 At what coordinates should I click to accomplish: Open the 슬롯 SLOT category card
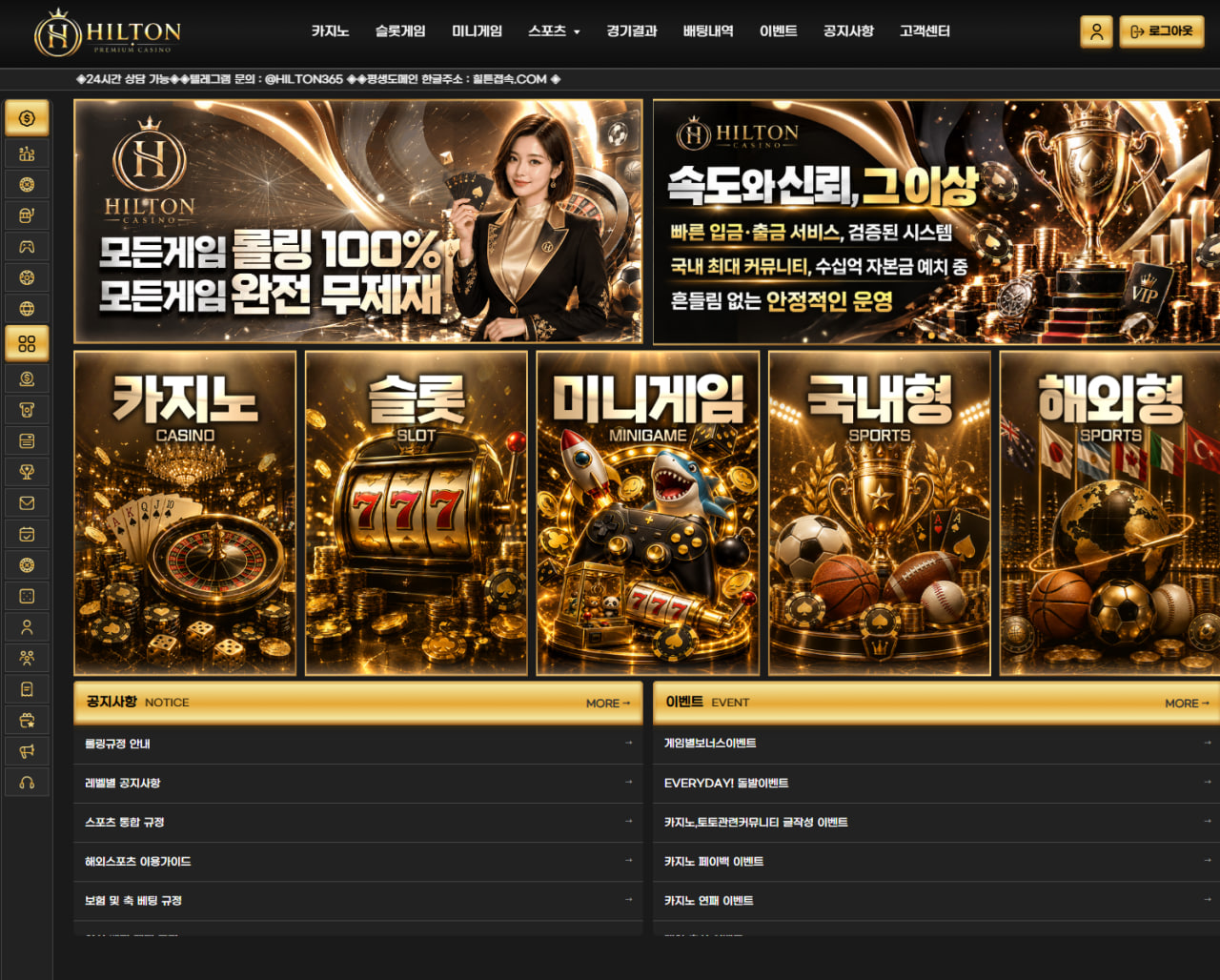(417, 513)
